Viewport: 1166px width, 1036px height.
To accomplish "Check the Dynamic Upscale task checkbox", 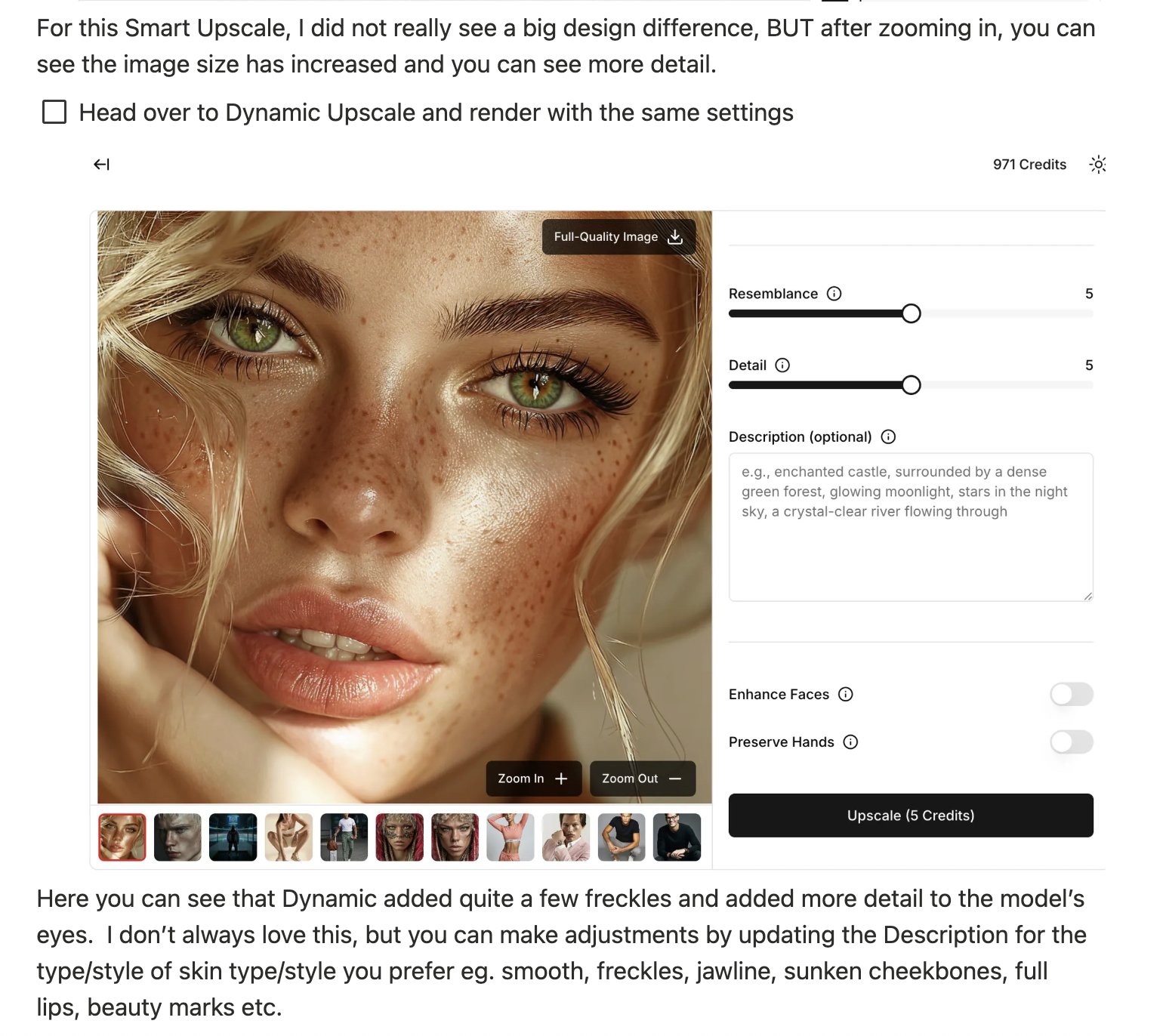I will click(x=54, y=113).
